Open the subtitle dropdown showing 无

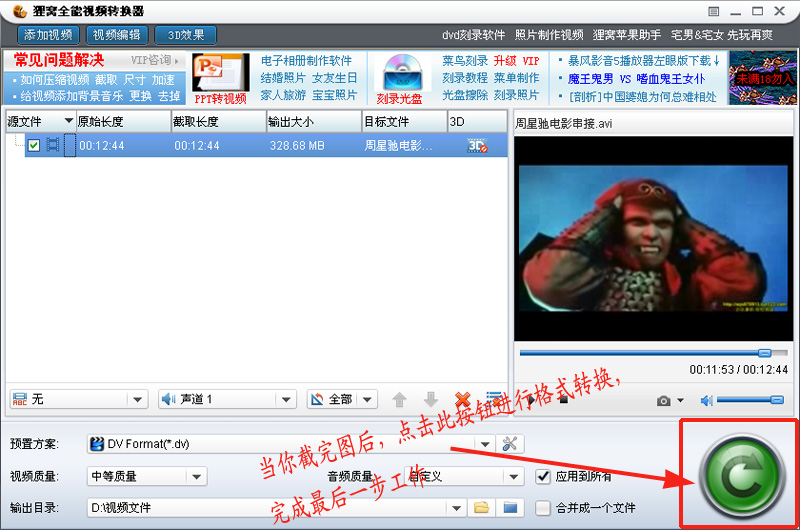tap(79, 399)
